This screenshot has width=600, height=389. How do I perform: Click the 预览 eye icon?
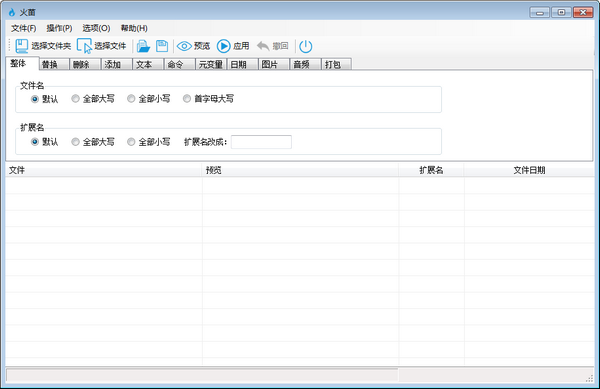(x=184, y=46)
